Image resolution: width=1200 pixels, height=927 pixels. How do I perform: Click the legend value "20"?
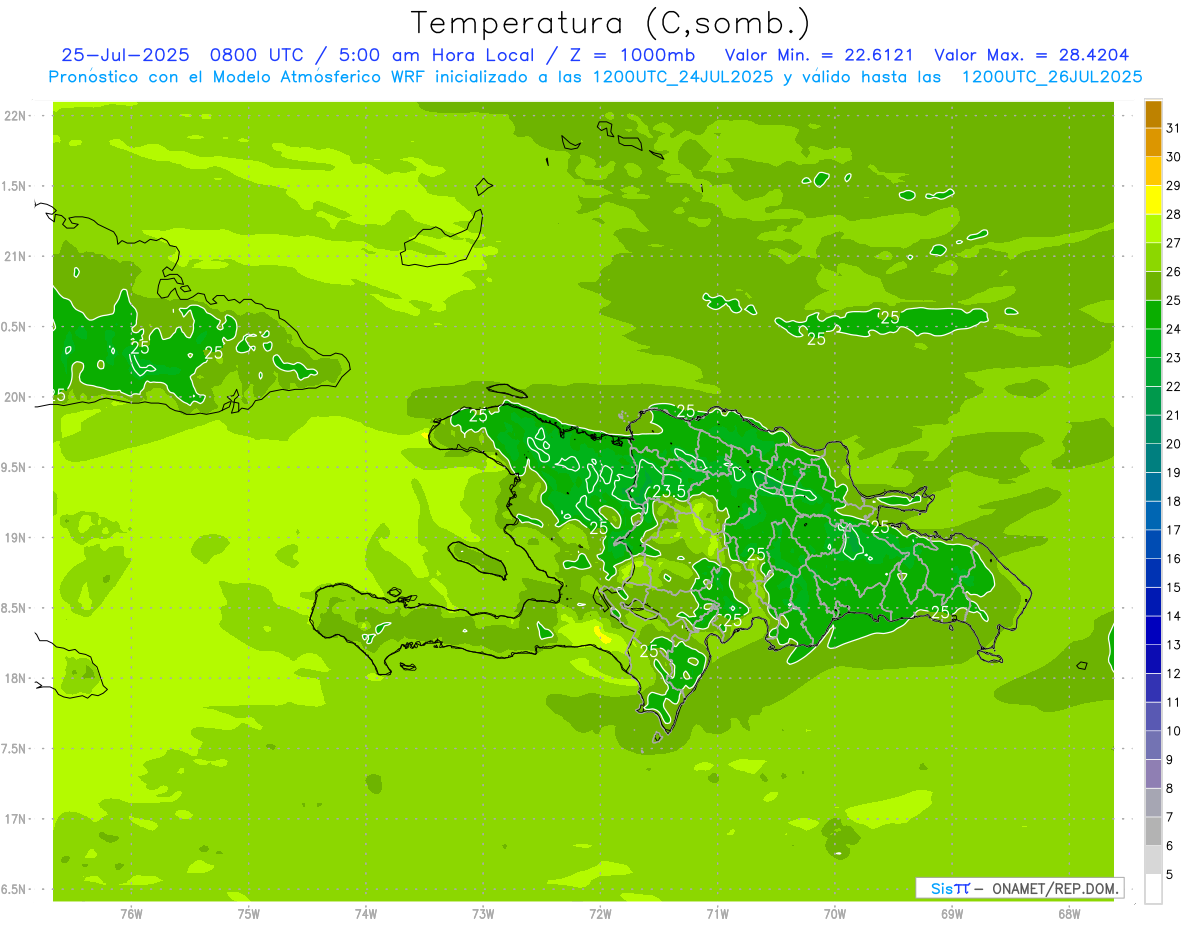pos(1173,444)
